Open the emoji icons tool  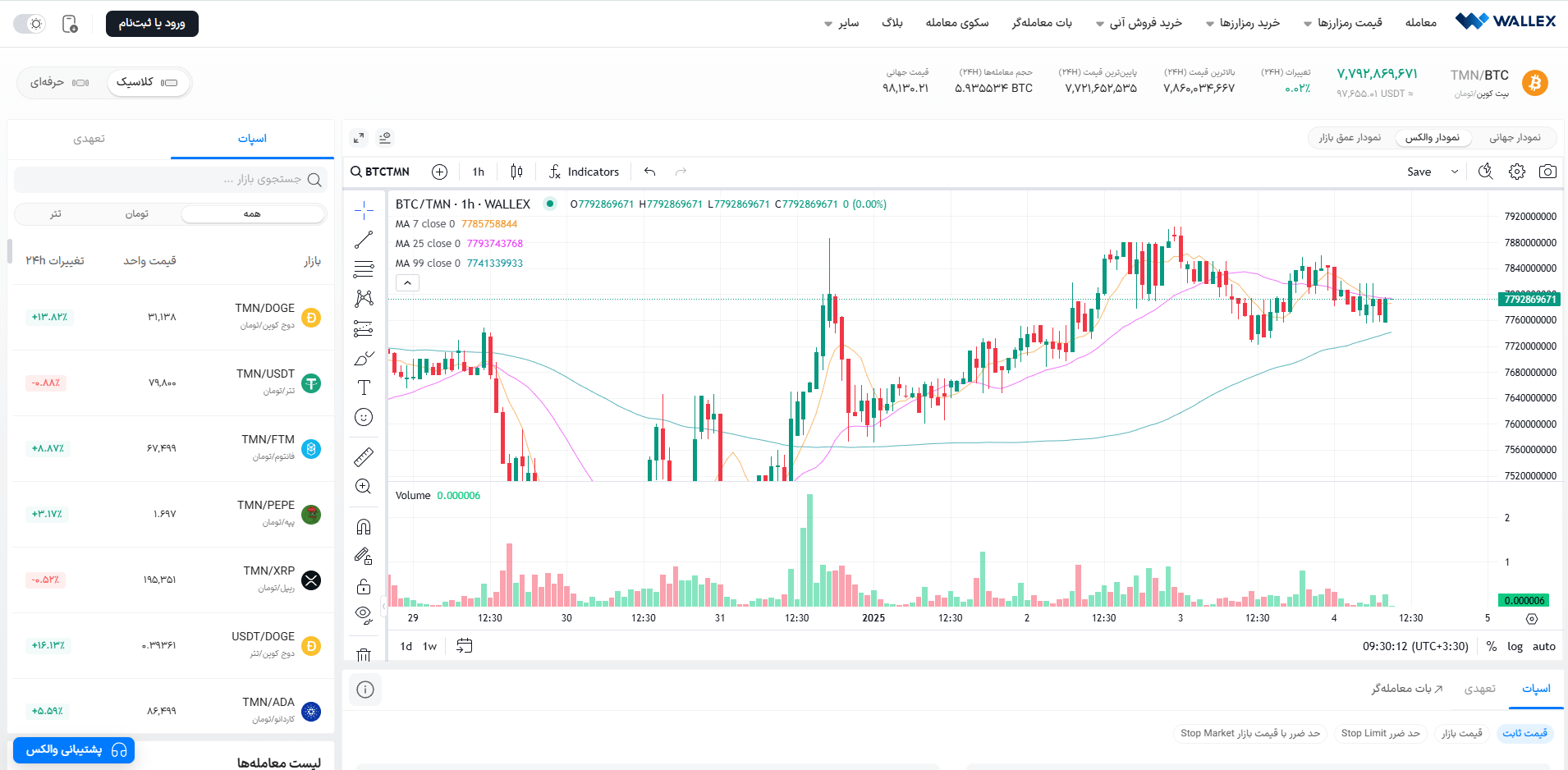[x=364, y=417]
